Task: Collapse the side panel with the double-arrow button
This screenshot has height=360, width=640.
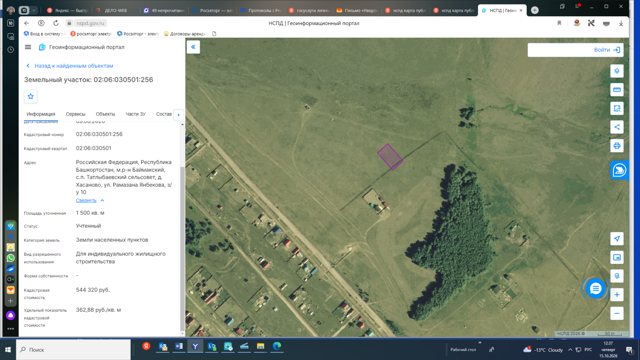Action: 193,47
